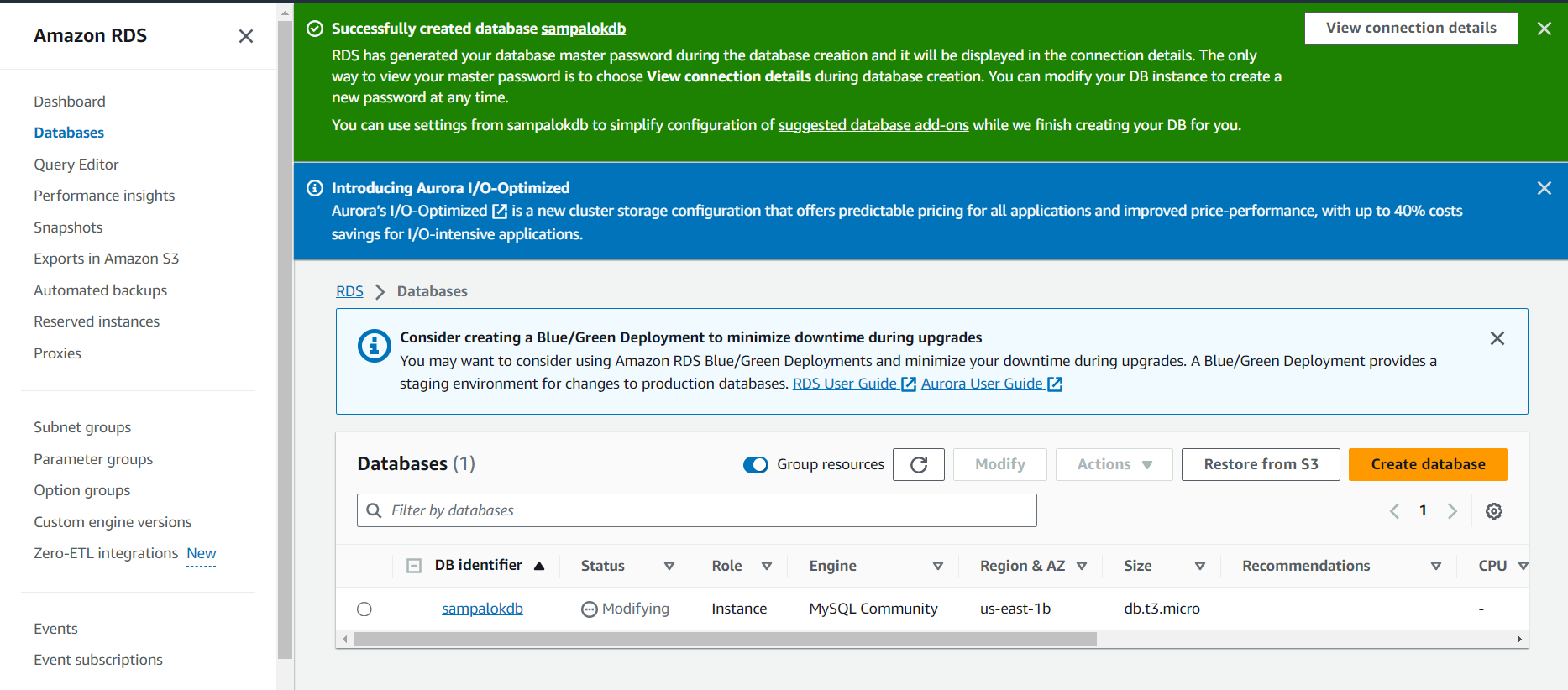Go to next page arrow
The height and width of the screenshot is (690, 1568).
coord(1452,511)
